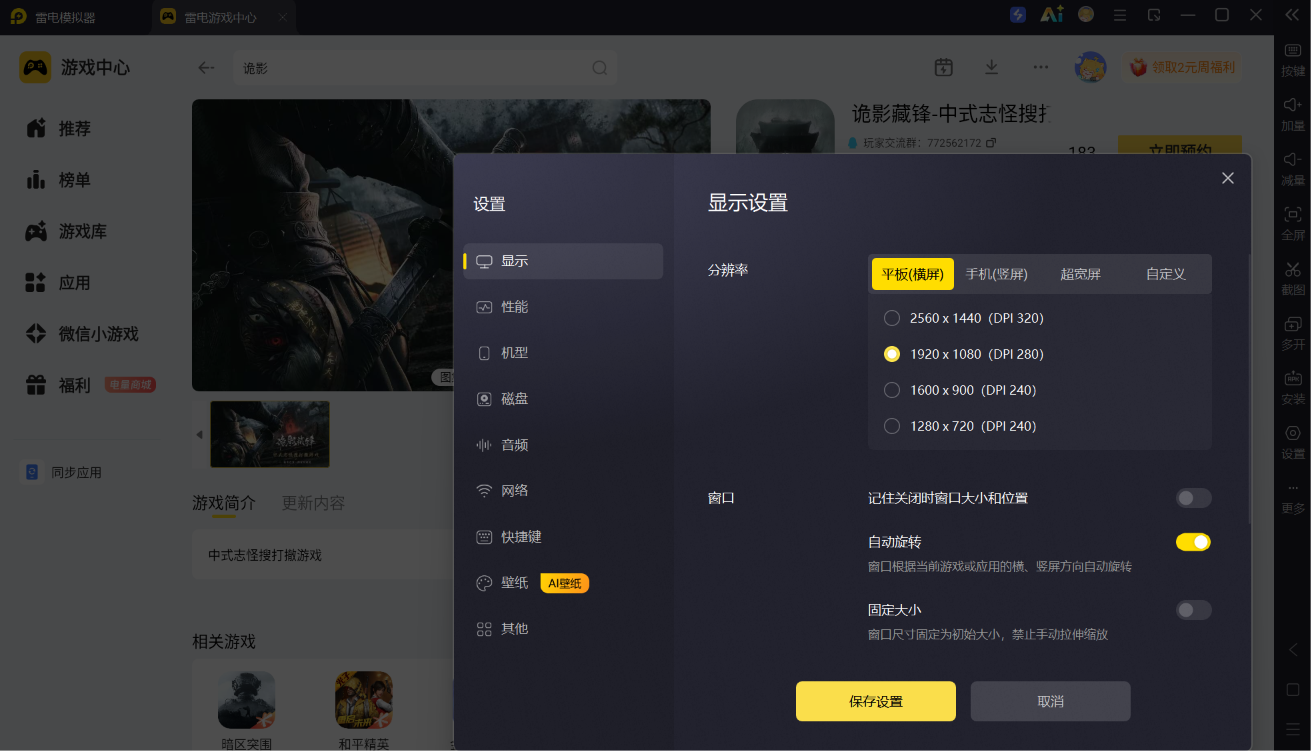Click the download arrow icon in top bar
The width and height of the screenshot is (1311, 751).
coord(991,67)
